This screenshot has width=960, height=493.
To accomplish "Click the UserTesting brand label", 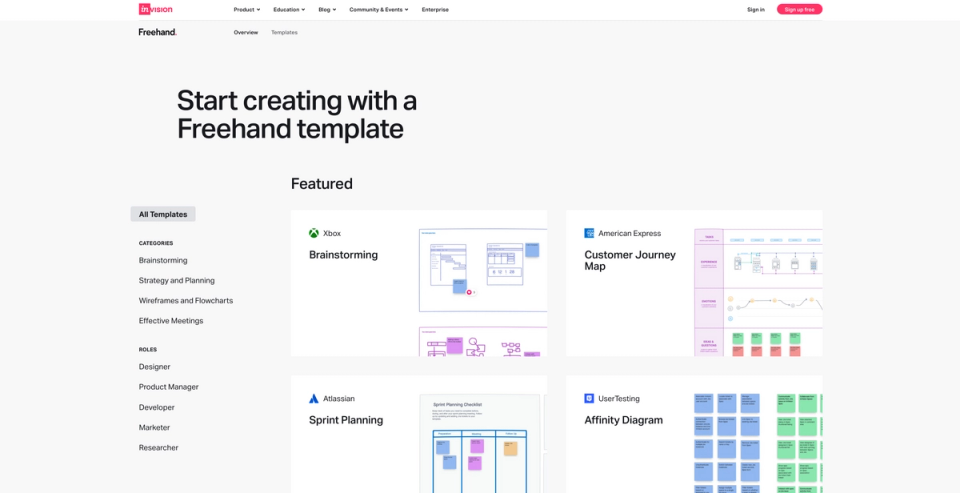I will [x=619, y=399].
